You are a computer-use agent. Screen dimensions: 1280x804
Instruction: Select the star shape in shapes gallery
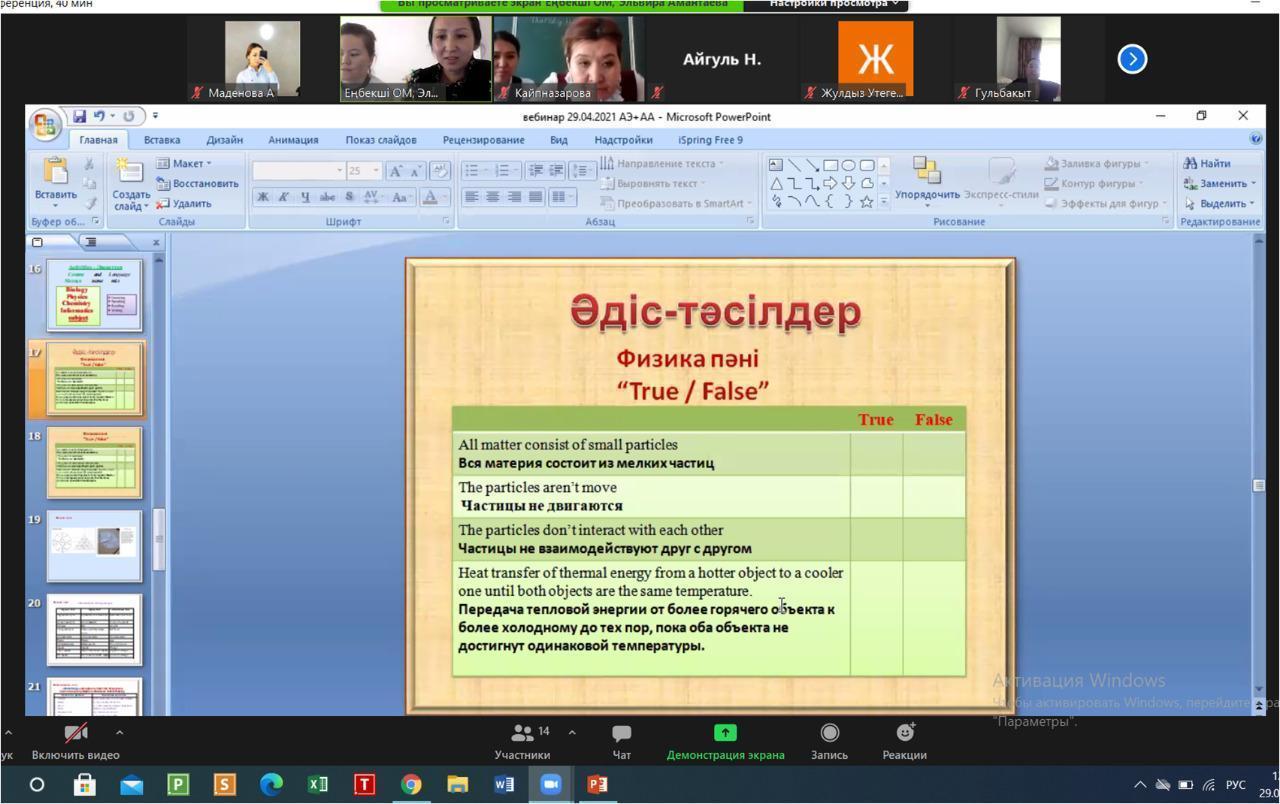pos(866,201)
